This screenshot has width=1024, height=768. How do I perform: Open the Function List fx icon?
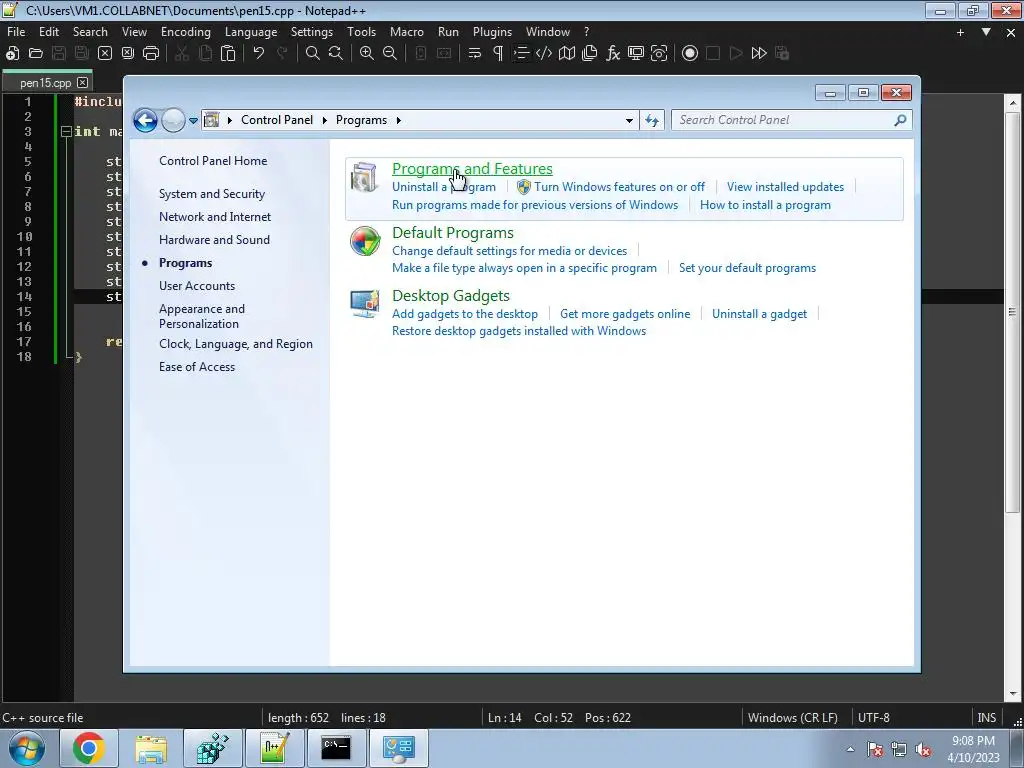pyautogui.click(x=613, y=54)
